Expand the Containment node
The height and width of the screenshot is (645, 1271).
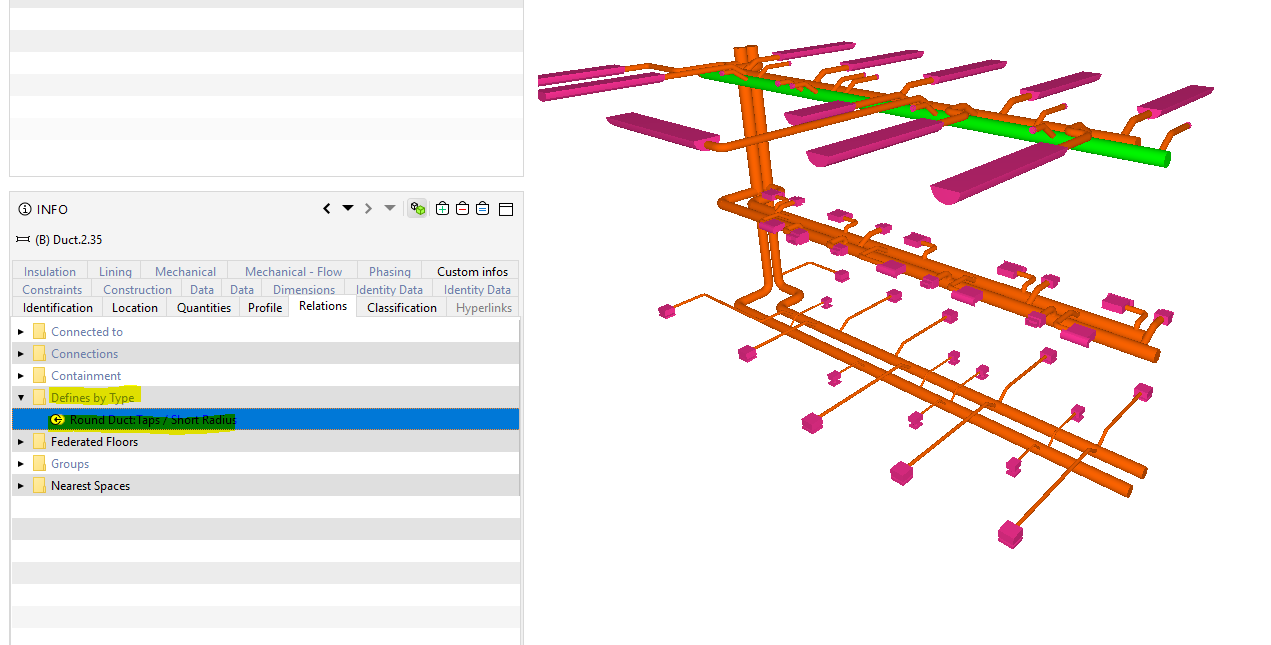click(x=21, y=376)
